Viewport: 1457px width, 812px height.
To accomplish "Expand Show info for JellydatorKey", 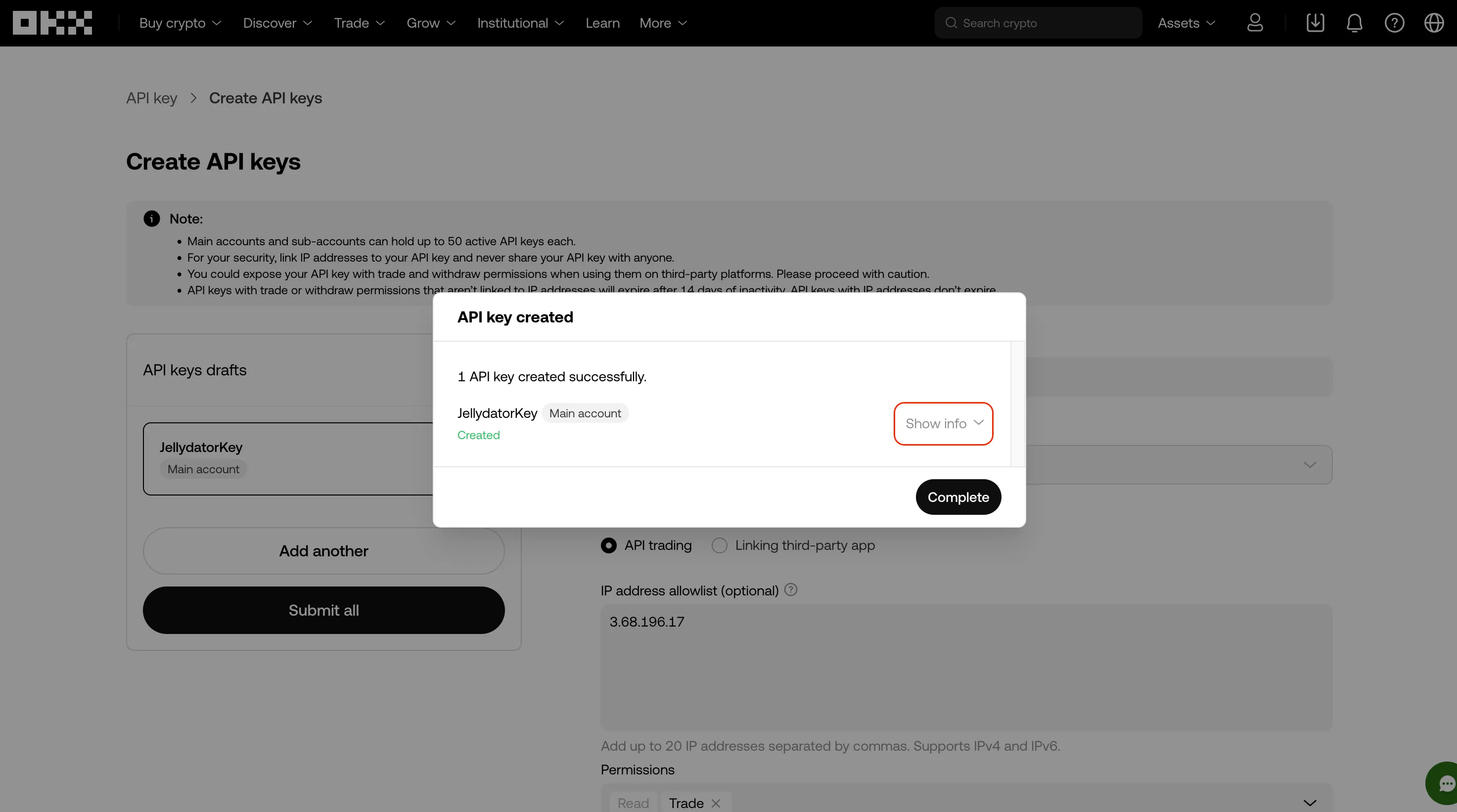I will click(944, 423).
